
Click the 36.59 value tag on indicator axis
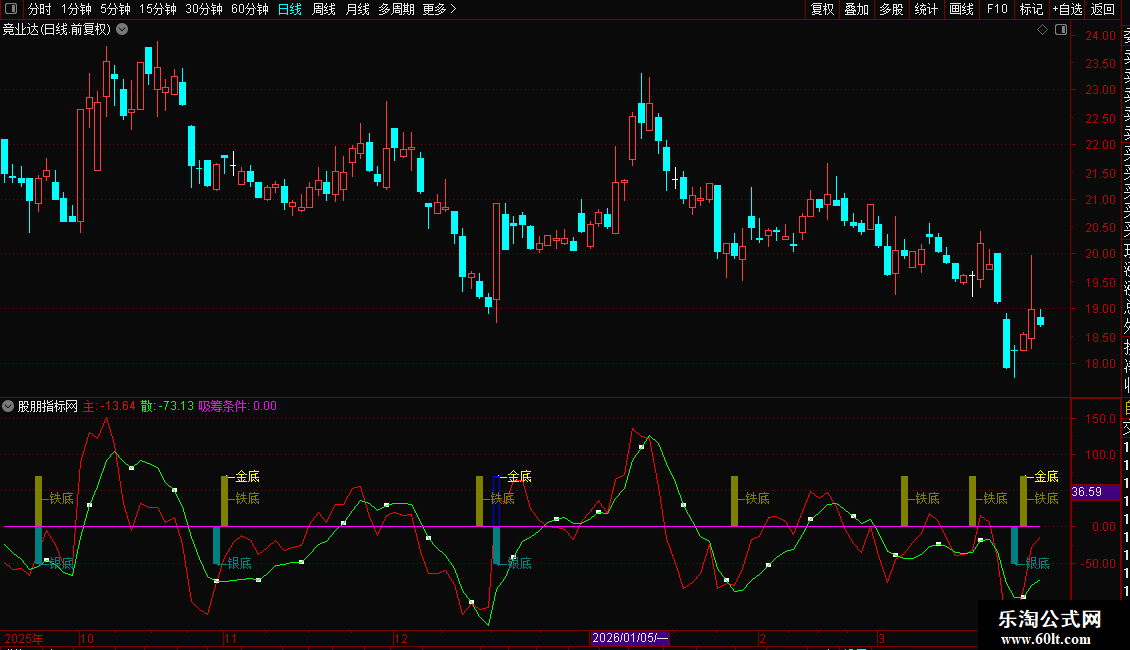pyautogui.click(x=1095, y=492)
